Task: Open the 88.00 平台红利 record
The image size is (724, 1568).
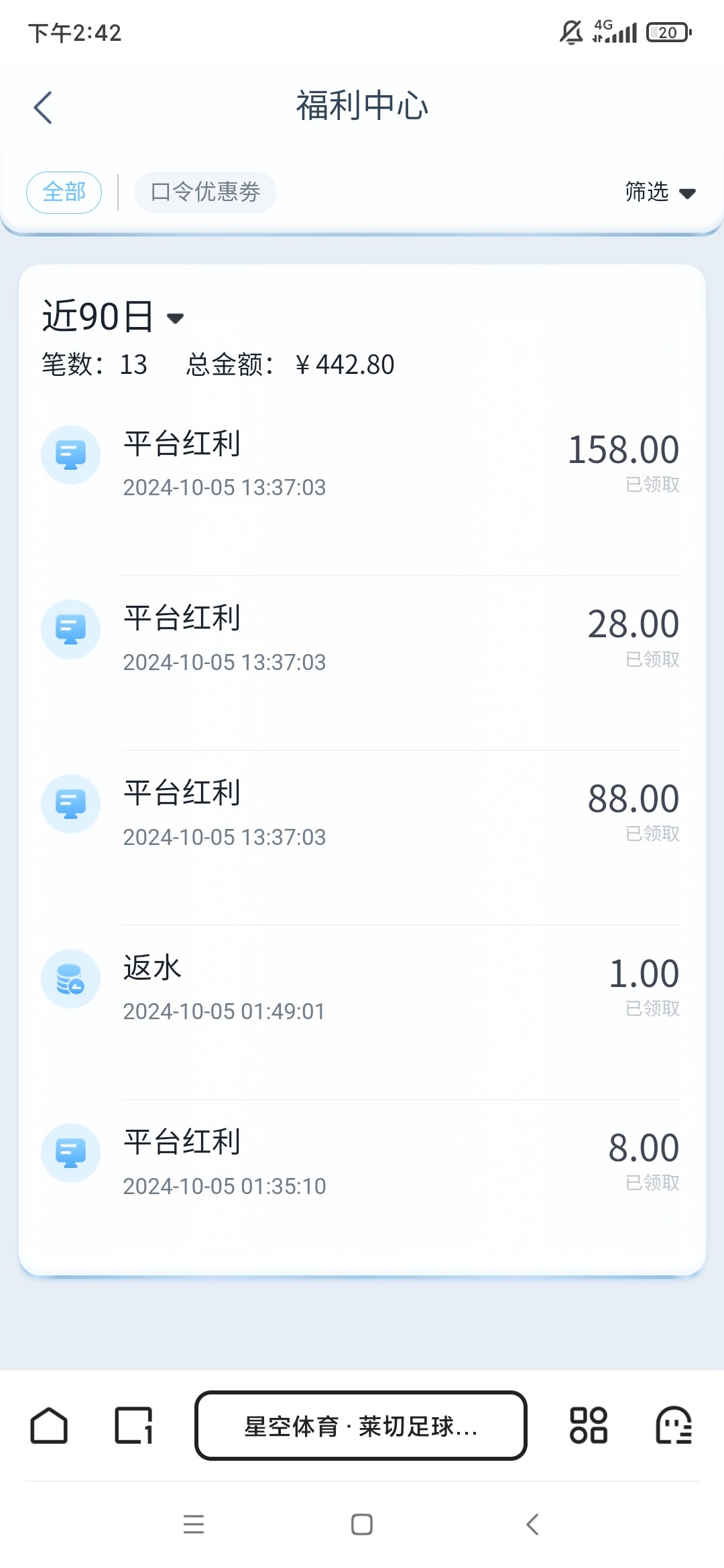Action: pyautogui.click(x=362, y=812)
